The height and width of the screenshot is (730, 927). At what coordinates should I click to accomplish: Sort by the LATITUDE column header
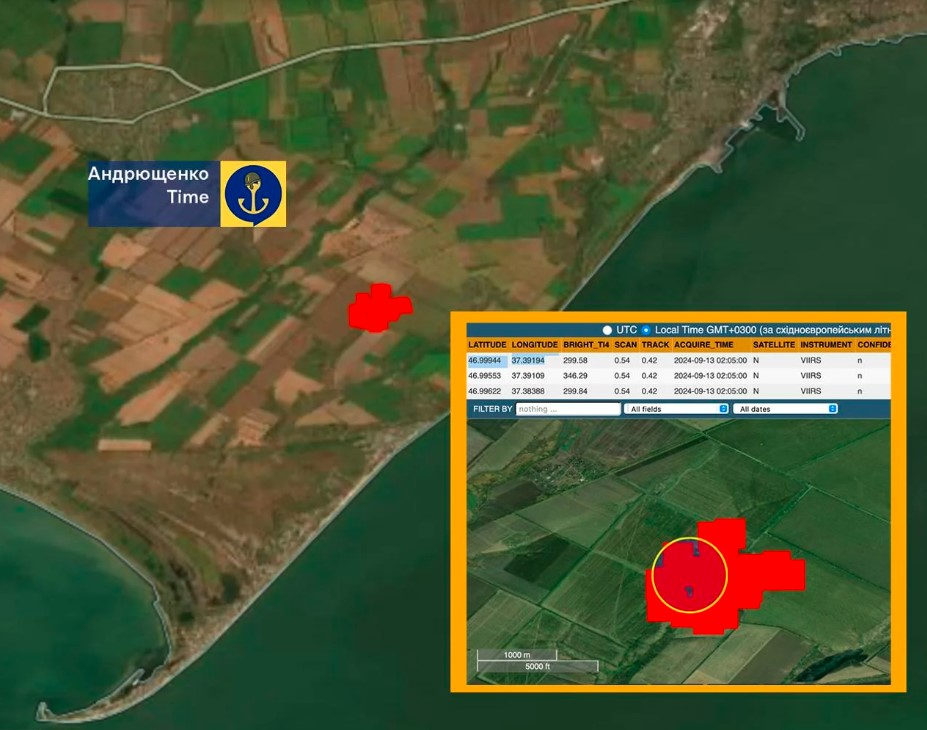point(487,345)
